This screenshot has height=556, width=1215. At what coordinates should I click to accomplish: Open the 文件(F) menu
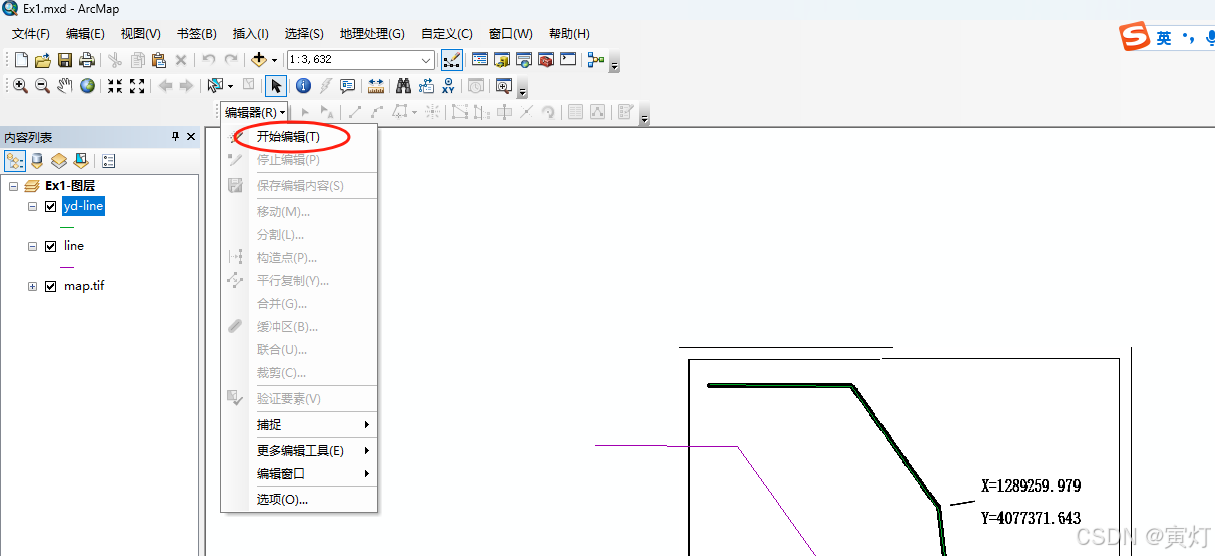[31, 33]
